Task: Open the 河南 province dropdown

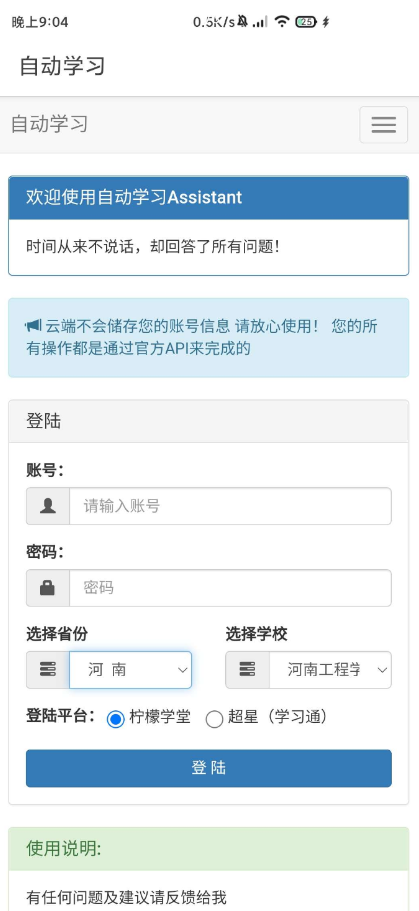Action: [130, 670]
